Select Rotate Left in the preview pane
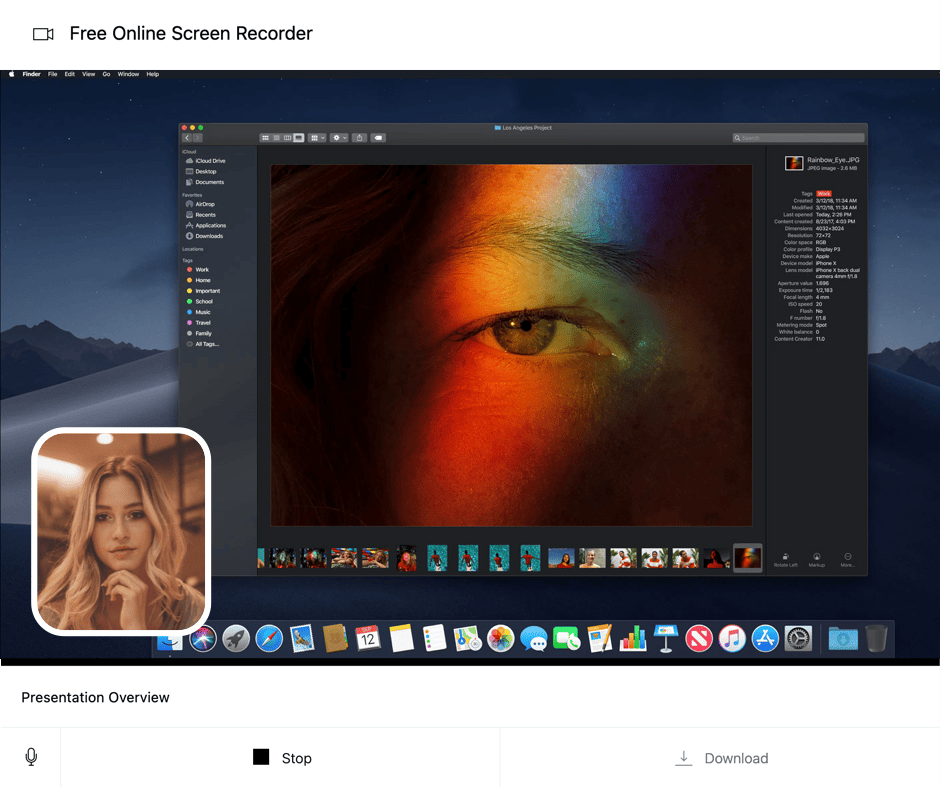The height and width of the screenshot is (787, 940). click(785, 557)
